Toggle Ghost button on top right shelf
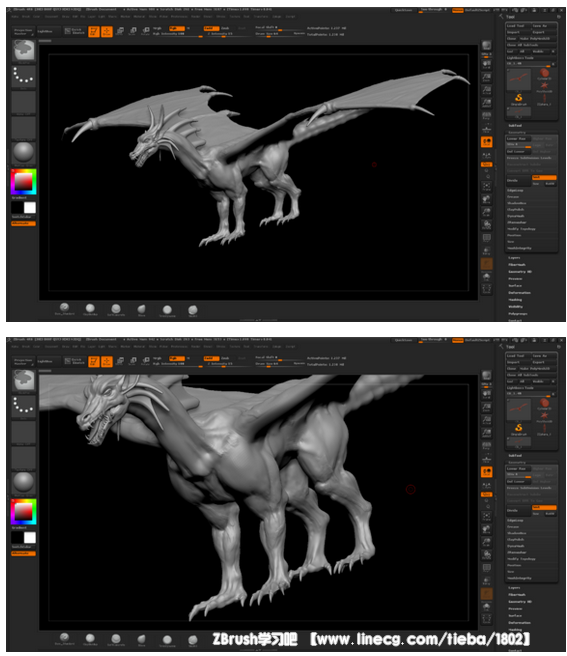Screen dimensions: 567x656 tap(486, 264)
